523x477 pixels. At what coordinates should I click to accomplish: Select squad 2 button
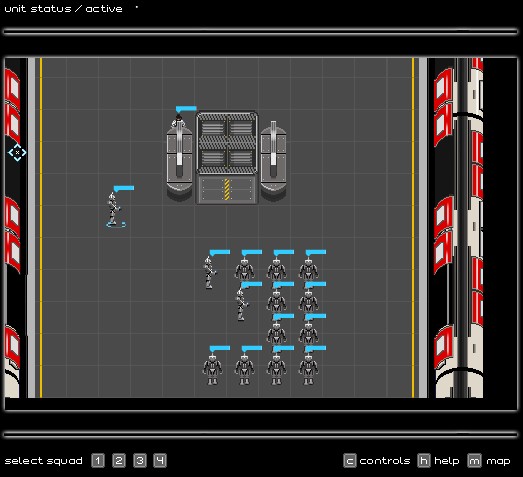(119, 461)
